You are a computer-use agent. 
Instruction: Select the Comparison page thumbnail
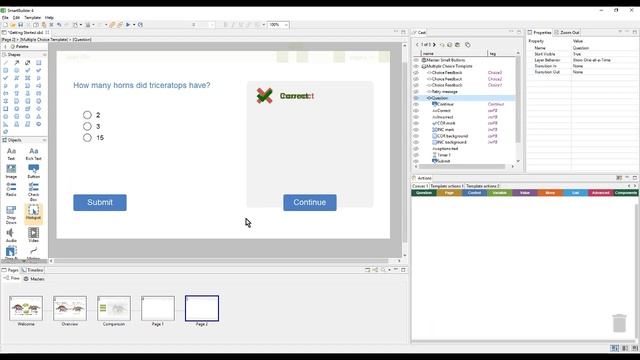[x=114, y=309]
